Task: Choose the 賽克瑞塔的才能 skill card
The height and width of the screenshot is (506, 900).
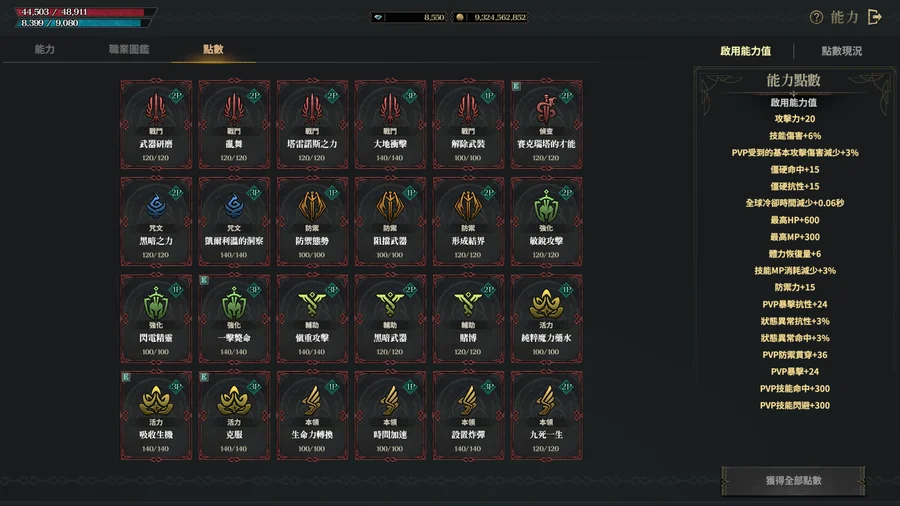Action: click(x=546, y=124)
